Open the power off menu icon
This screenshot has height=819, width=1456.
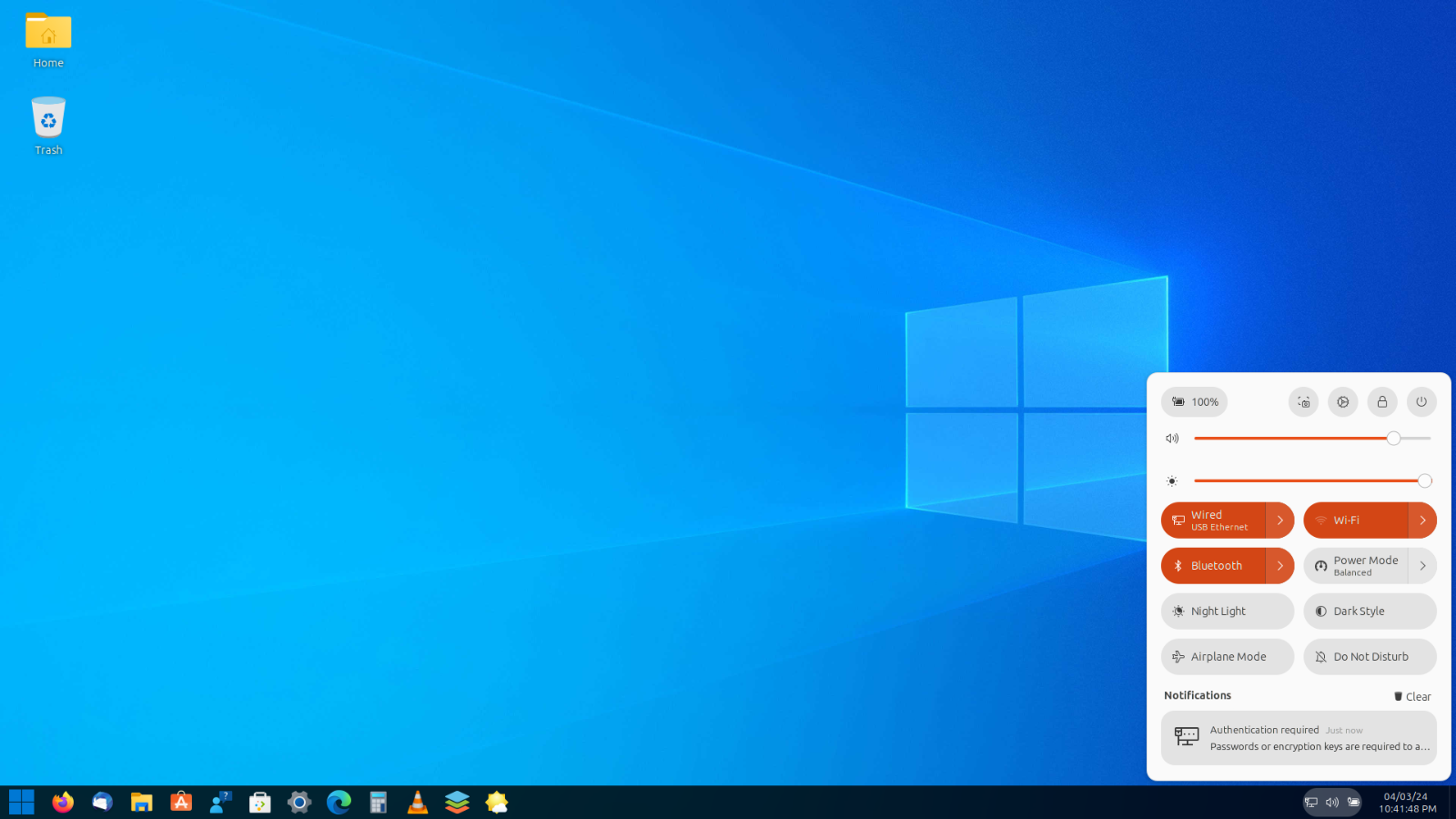pyautogui.click(x=1421, y=401)
